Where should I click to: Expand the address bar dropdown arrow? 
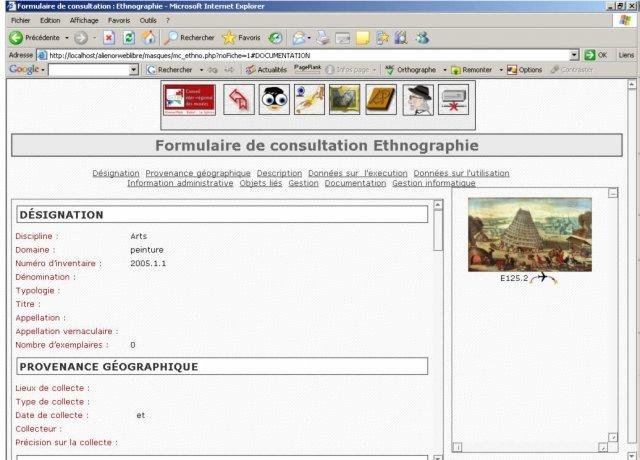pos(574,55)
